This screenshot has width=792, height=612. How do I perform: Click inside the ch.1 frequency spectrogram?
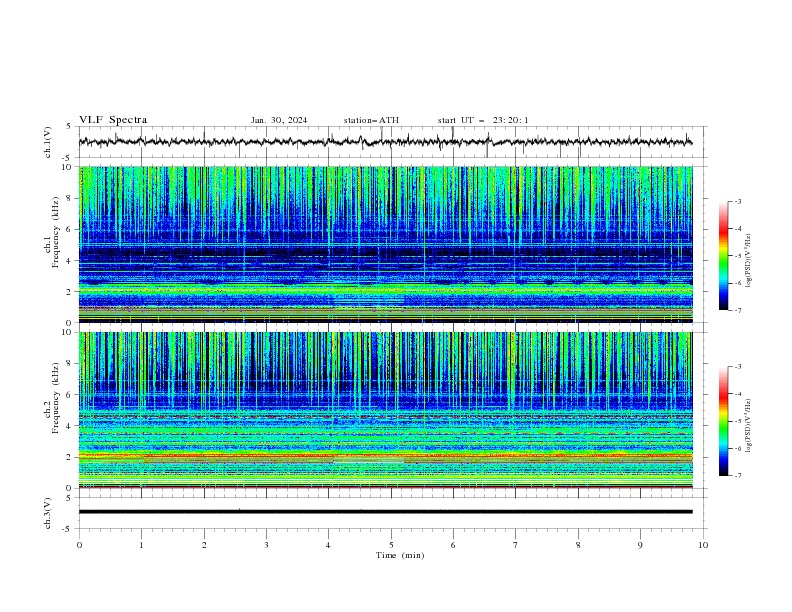385,244
